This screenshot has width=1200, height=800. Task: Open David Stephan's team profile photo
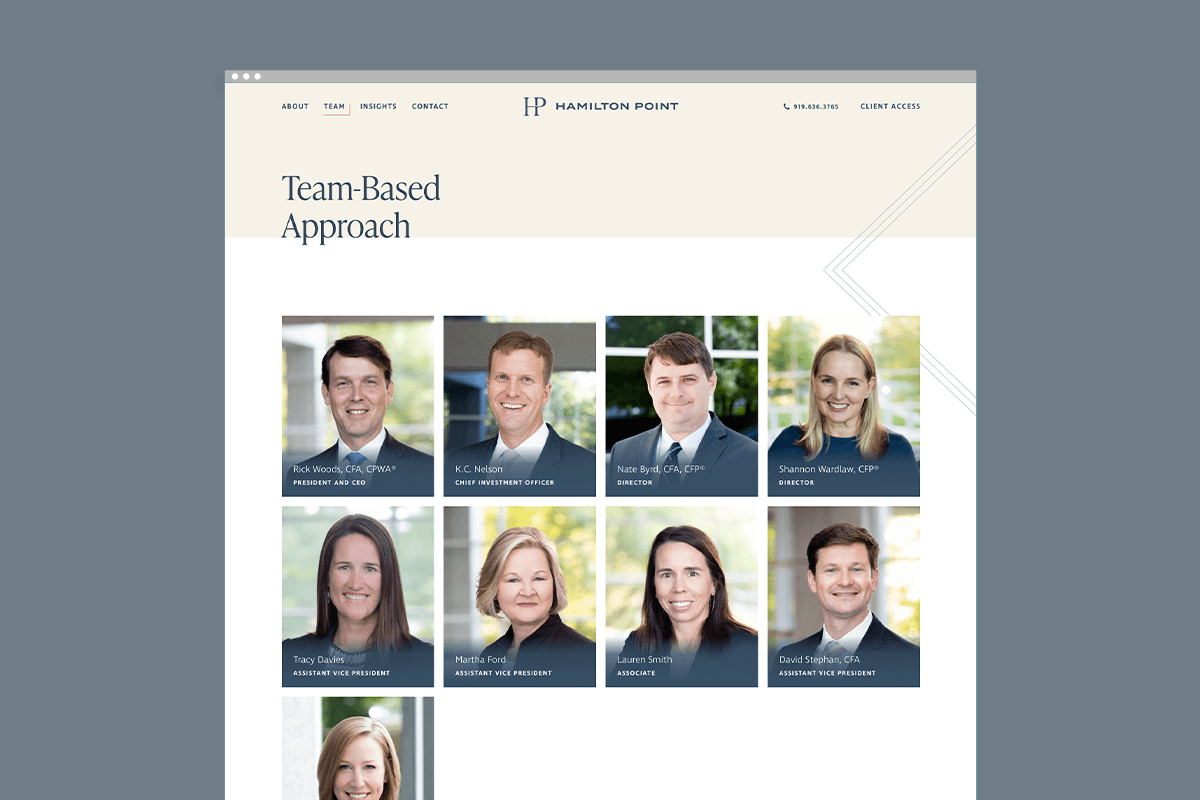coord(844,596)
